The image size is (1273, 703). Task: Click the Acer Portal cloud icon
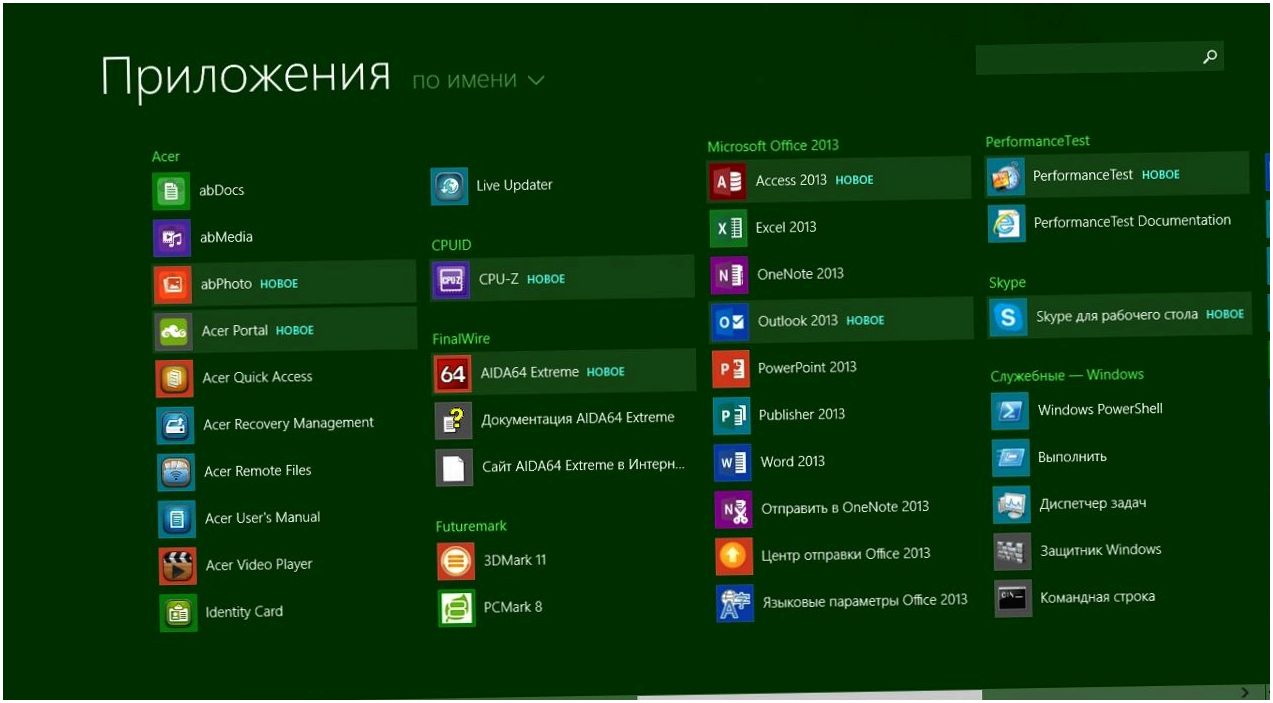click(173, 331)
